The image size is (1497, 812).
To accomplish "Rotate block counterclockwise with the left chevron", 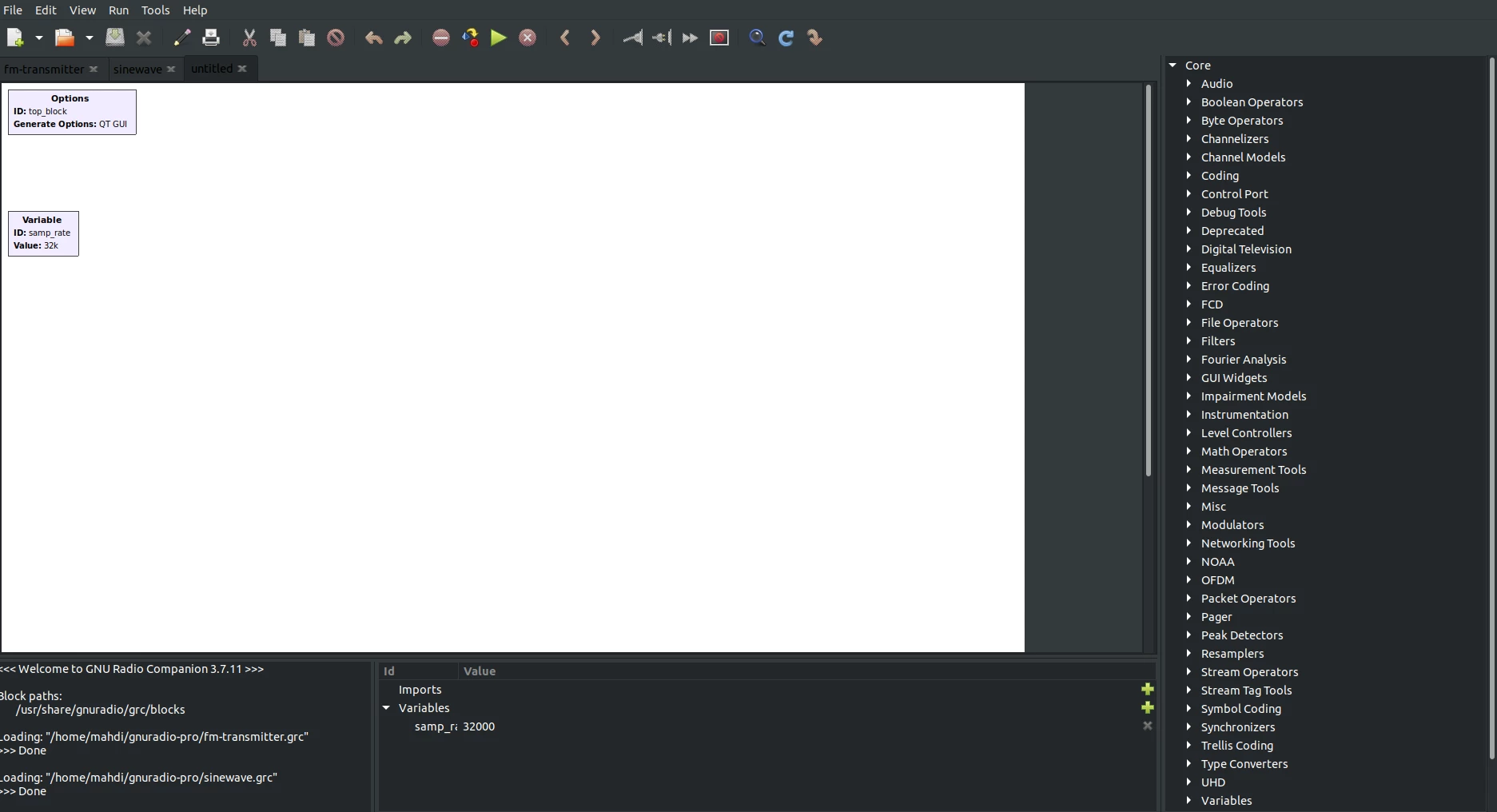I will [565, 38].
